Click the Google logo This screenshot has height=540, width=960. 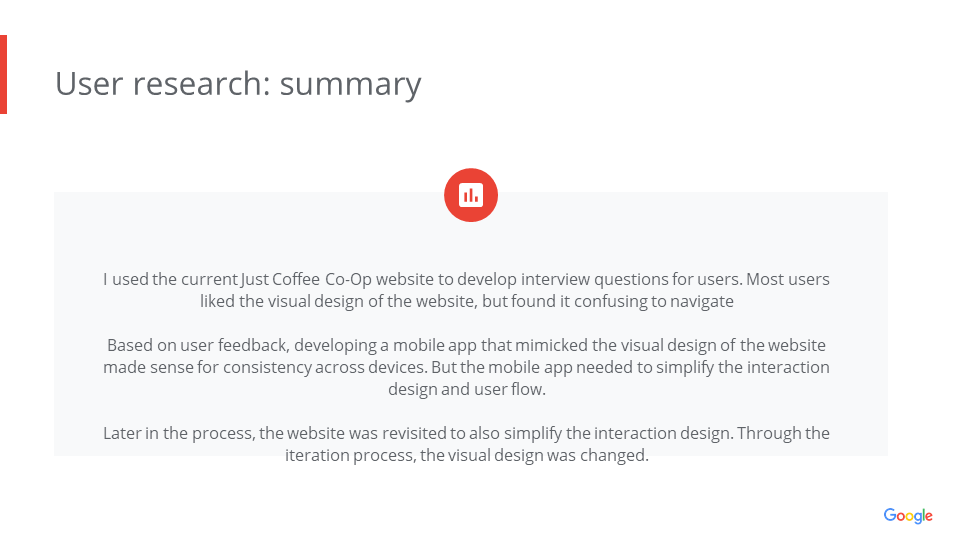click(x=908, y=516)
